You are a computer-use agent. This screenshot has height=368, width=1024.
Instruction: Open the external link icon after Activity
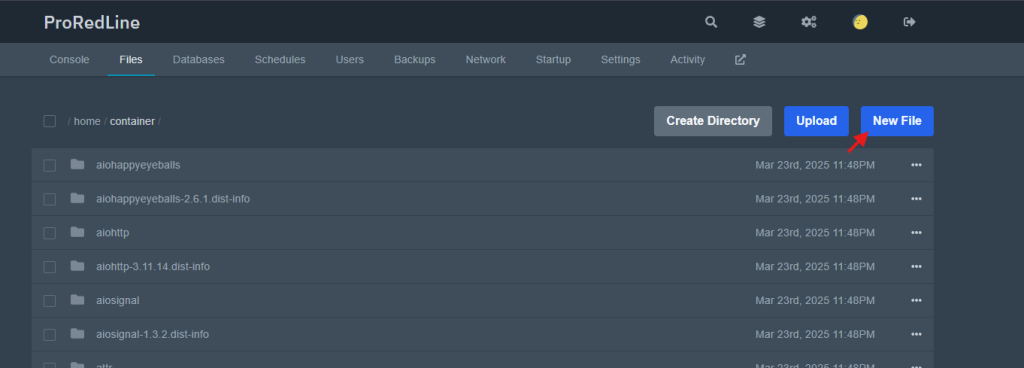tap(740, 59)
